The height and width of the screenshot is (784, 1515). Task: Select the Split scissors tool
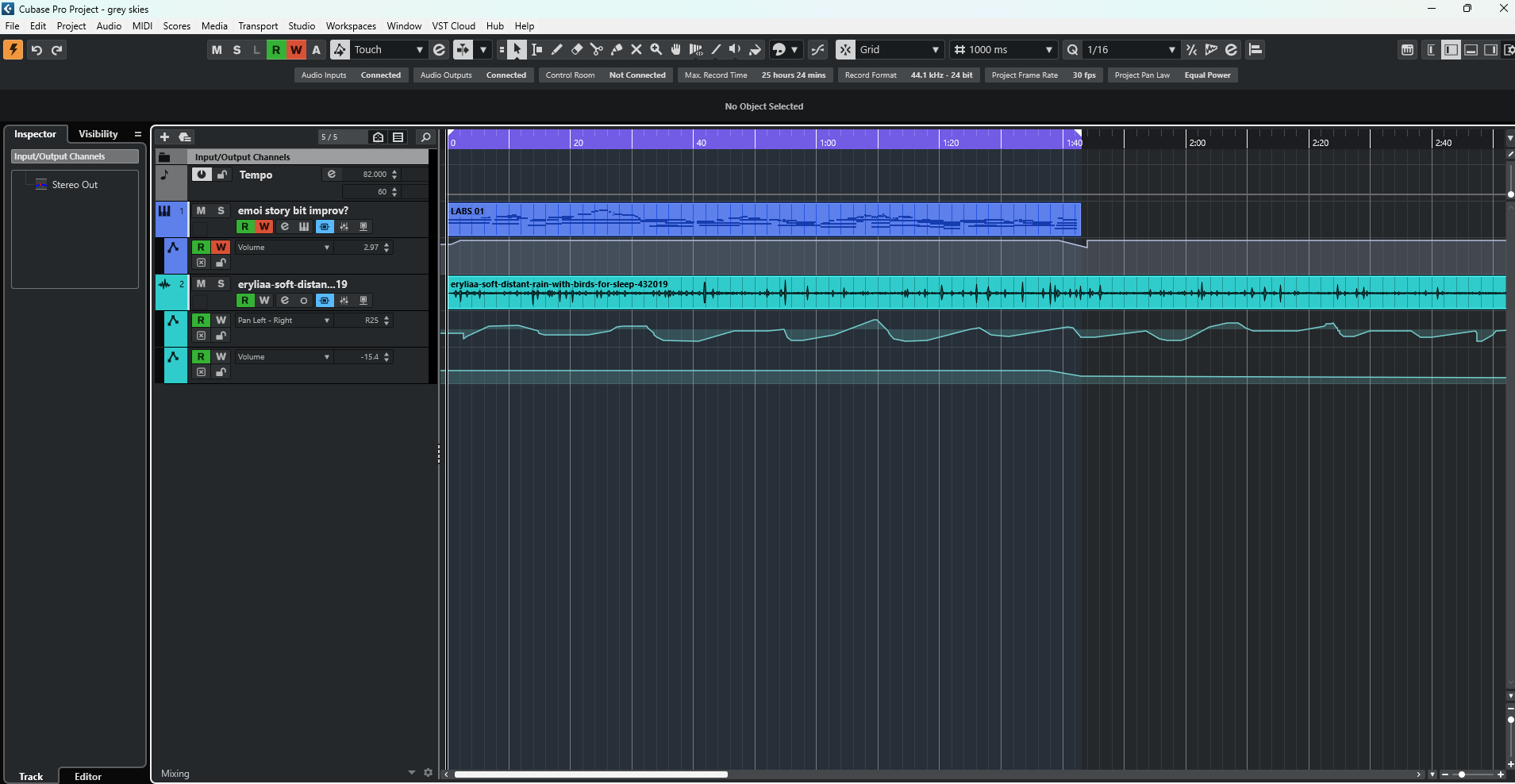click(597, 49)
